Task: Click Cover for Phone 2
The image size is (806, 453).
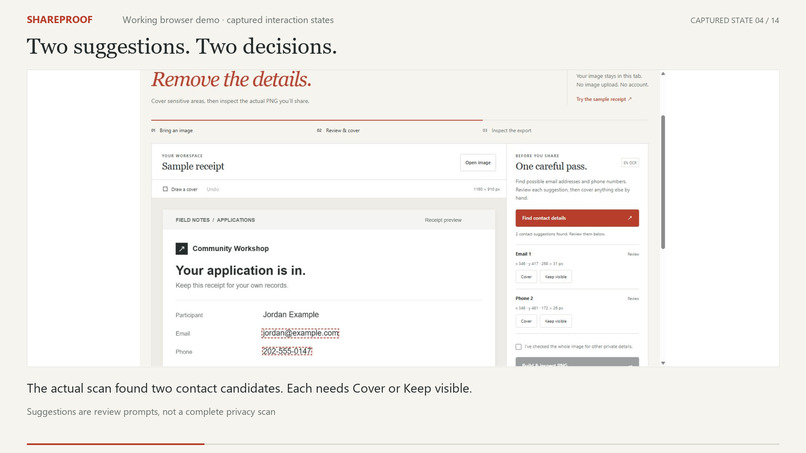Action: pyautogui.click(x=526, y=321)
